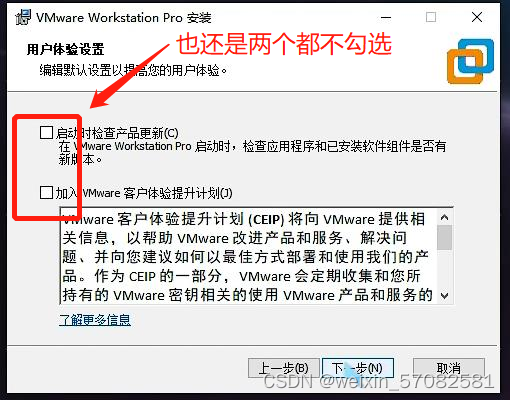Proceed with 下一步(N) button
Screen dimensions: 510x400
pyautogui.click(x=358, y=368)
